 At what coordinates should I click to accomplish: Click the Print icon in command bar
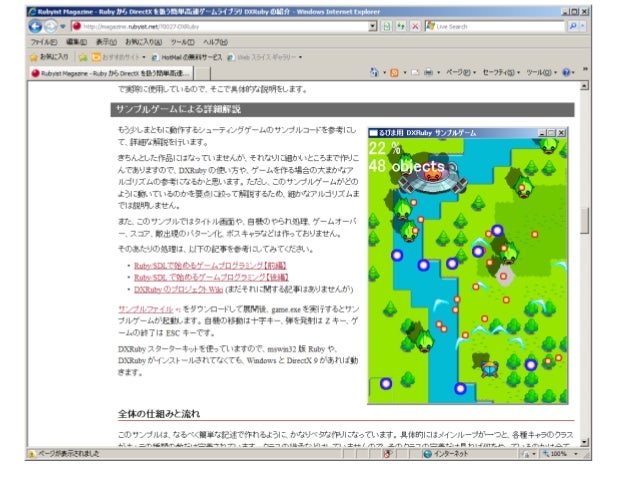[428, 73]
